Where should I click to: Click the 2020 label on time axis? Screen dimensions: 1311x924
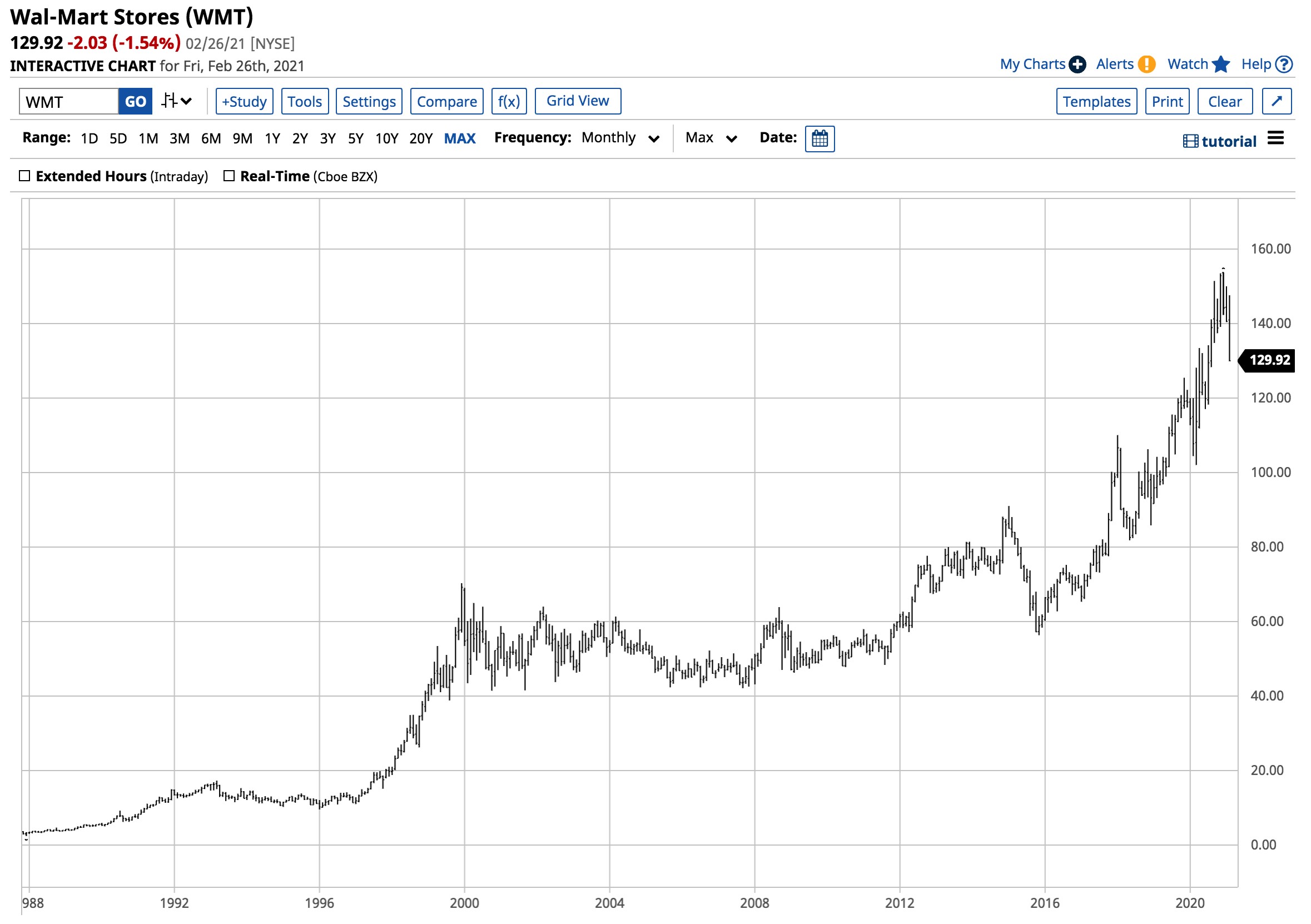pyautogui.click(x=1190, y=903)
